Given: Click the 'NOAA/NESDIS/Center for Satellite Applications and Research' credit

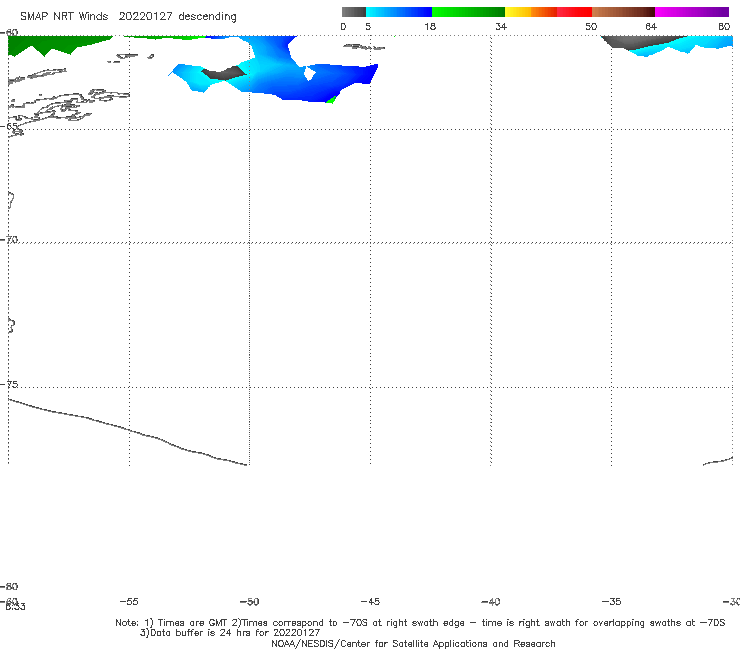Looking at the screenshot, I should coord(413,643).
